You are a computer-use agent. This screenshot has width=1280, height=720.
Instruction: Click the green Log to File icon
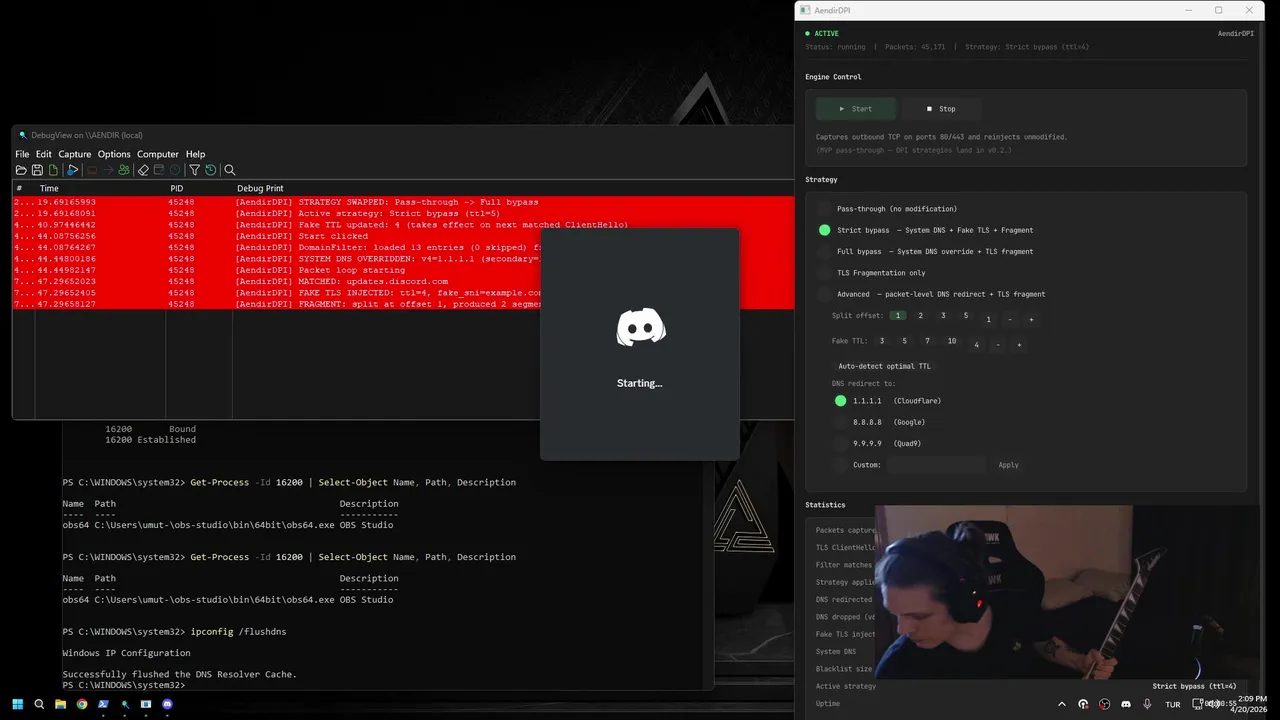(53, 170)
